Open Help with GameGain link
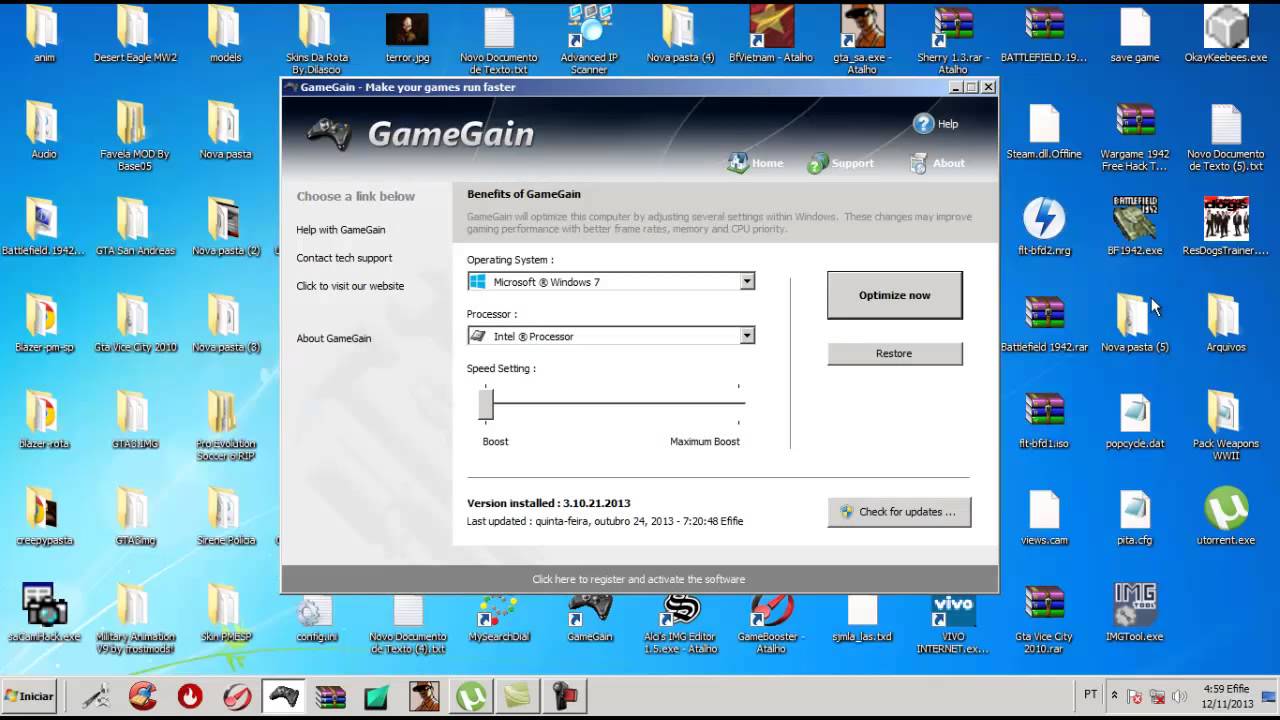This screenshot has width=1280, height=720. [x=340, y=230]
